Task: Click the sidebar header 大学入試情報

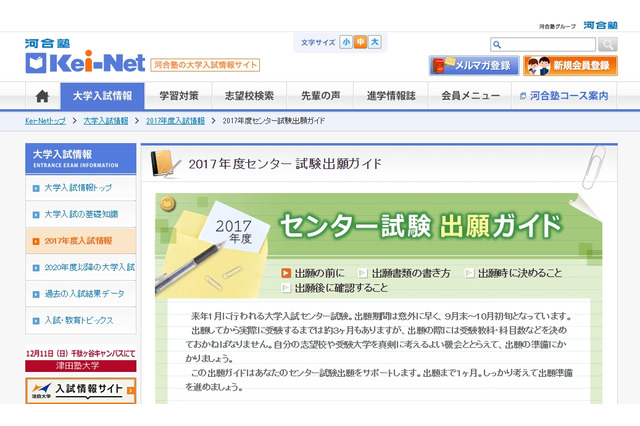Action: click(81, 159)
